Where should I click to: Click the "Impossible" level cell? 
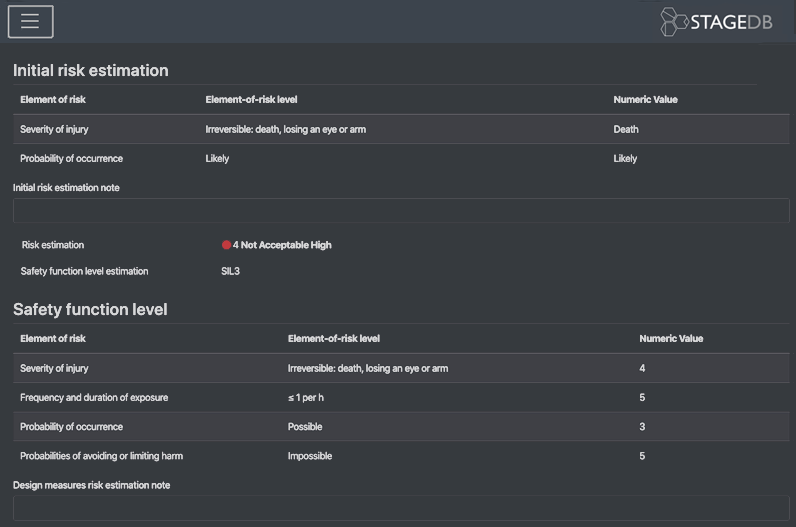coord(310,456)
